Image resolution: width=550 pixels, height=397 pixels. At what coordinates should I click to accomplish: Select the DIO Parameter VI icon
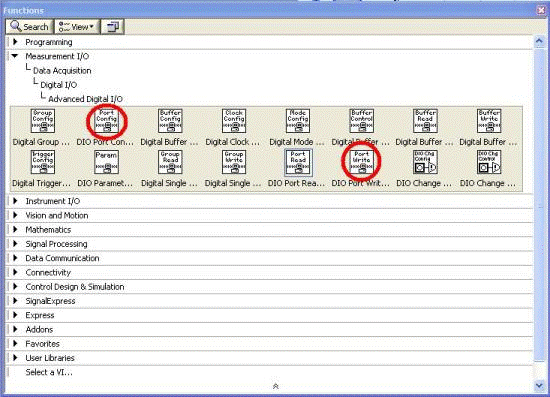tap(106, 162)
